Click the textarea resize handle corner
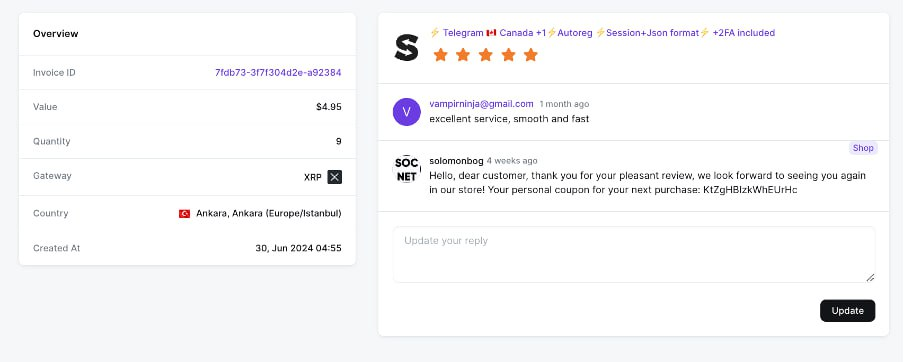The width and height of the screenshot is (904, 362). (x=870, y=277)
